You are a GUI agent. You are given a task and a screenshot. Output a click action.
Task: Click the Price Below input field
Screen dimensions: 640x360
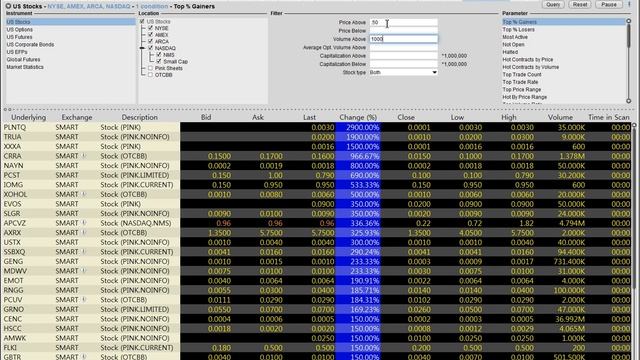[403, 31]
